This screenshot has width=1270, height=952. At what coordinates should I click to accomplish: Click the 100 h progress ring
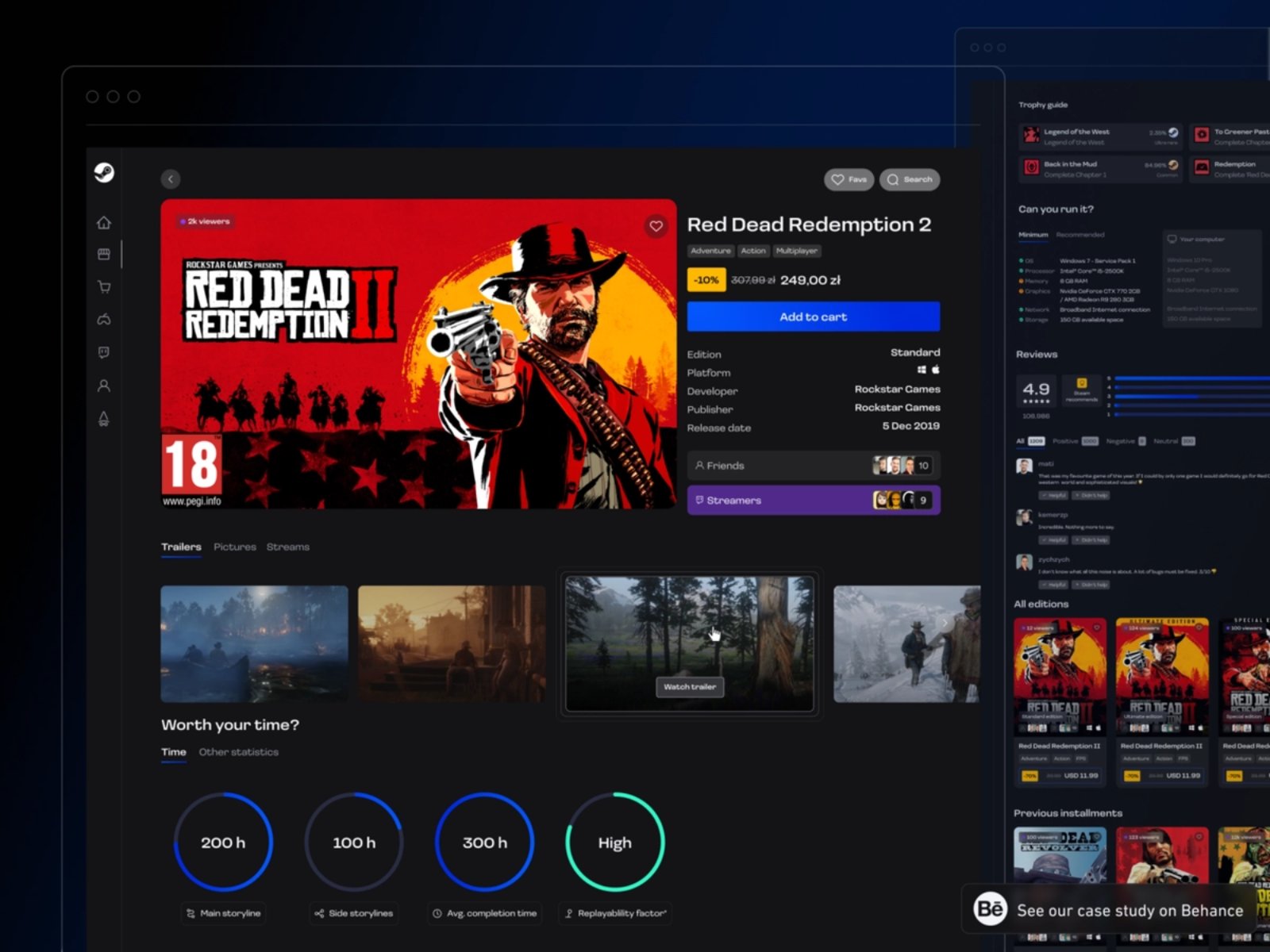354,842
